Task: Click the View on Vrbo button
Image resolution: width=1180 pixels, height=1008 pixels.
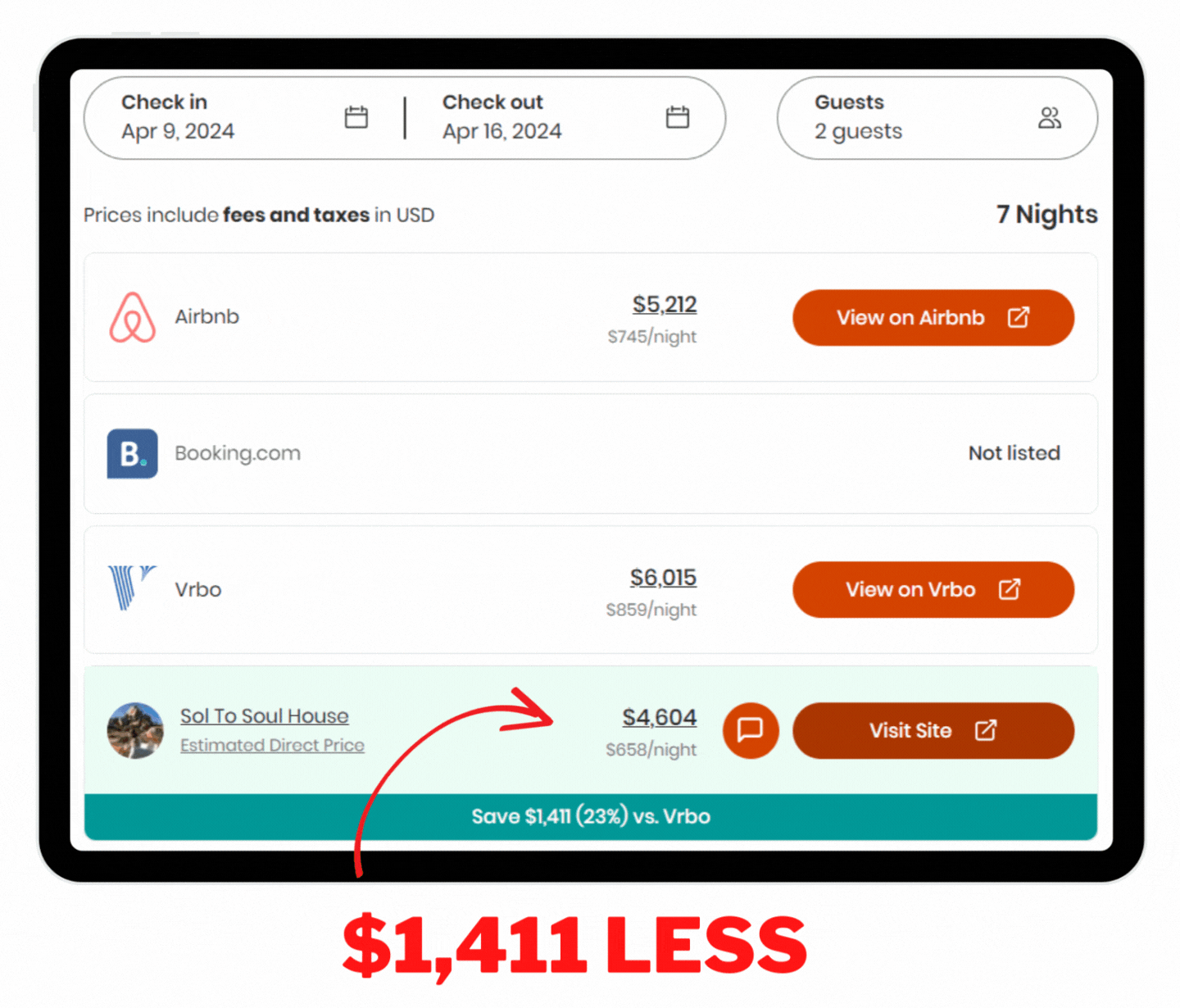Action: [933, 589]
